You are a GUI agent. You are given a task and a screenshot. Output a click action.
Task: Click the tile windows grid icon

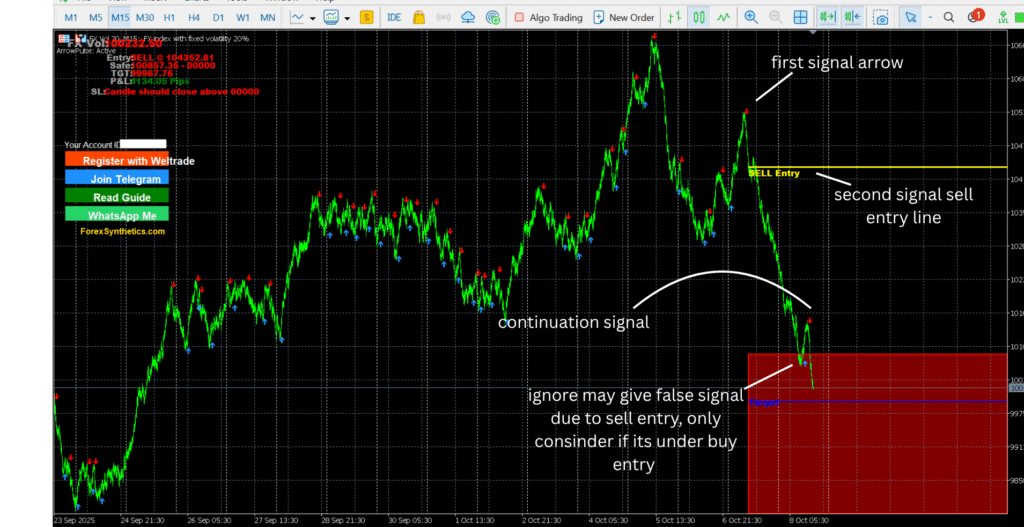[x=799, y=17]
